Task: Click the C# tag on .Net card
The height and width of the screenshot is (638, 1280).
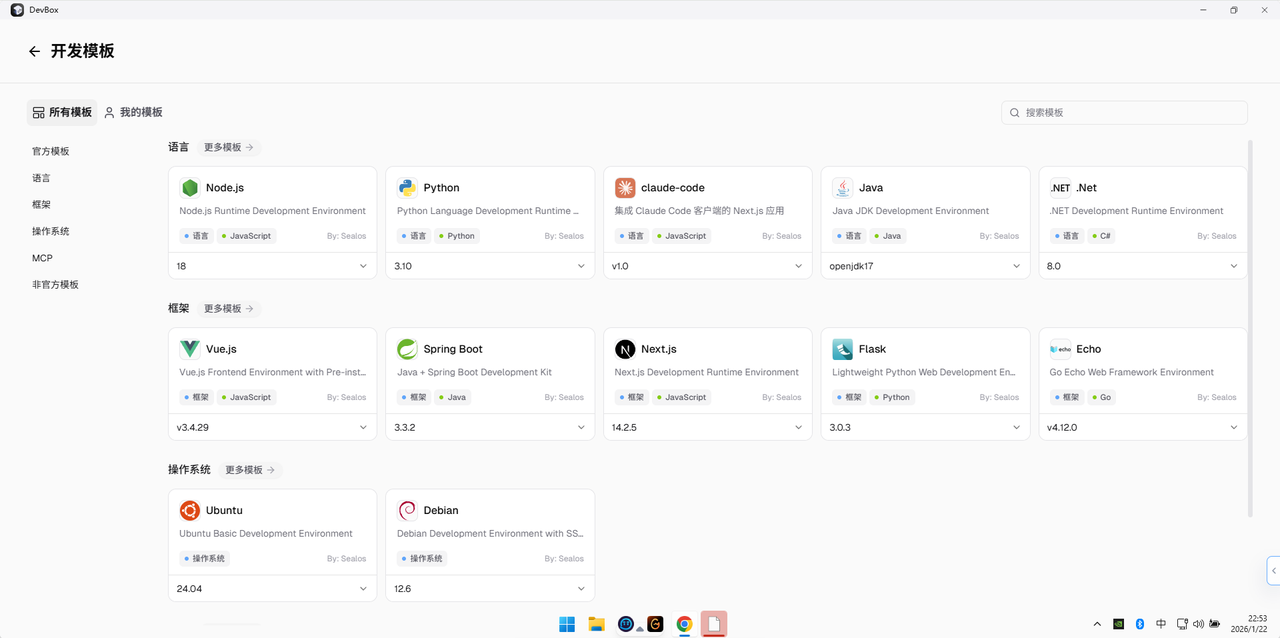Action: (1102, 236)
